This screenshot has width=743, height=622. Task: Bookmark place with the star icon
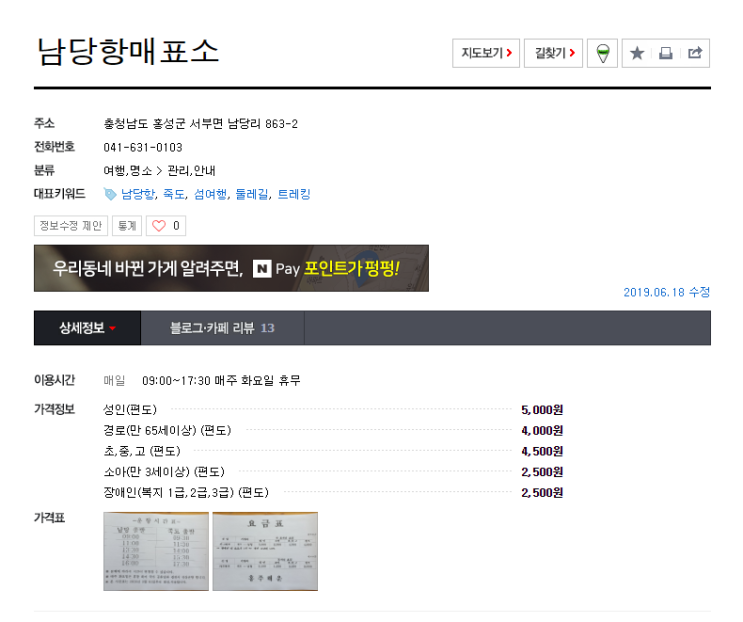click(637, 53)
